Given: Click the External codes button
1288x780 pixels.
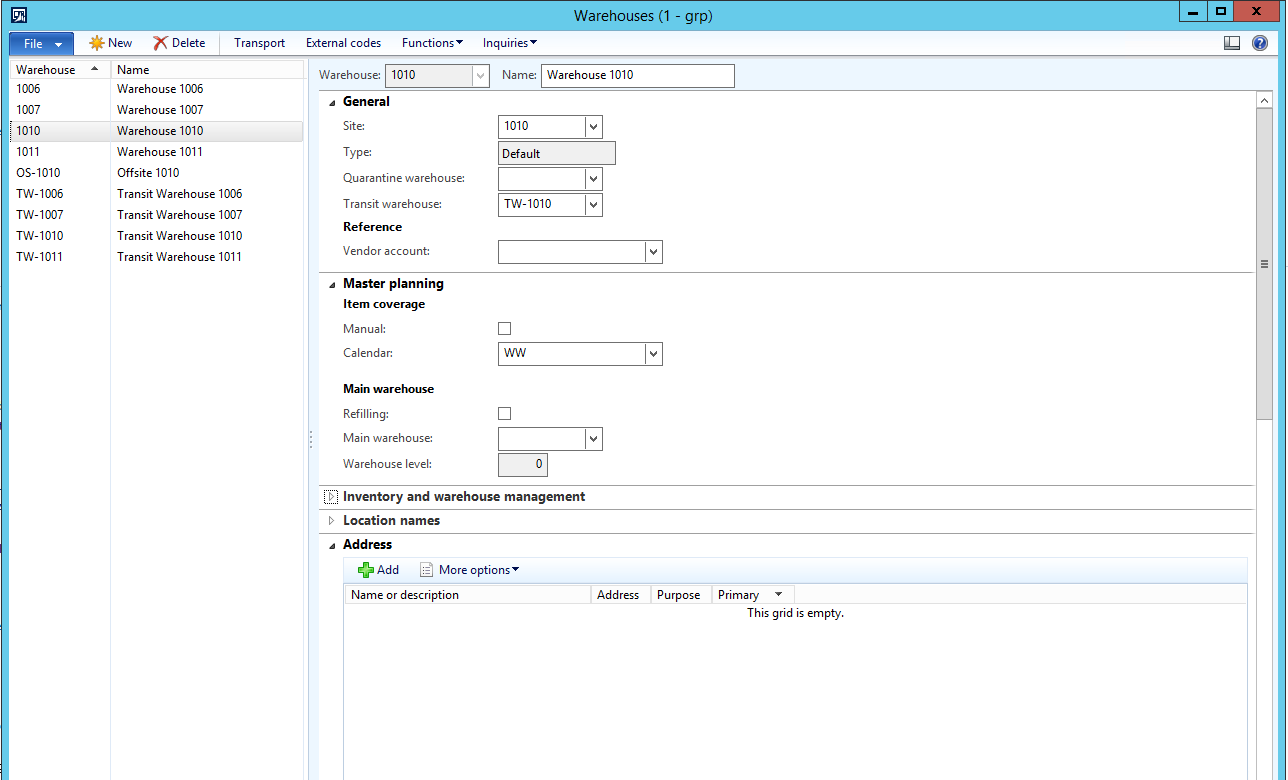Looking at the screenshot, I should click(x=343, y=43).
